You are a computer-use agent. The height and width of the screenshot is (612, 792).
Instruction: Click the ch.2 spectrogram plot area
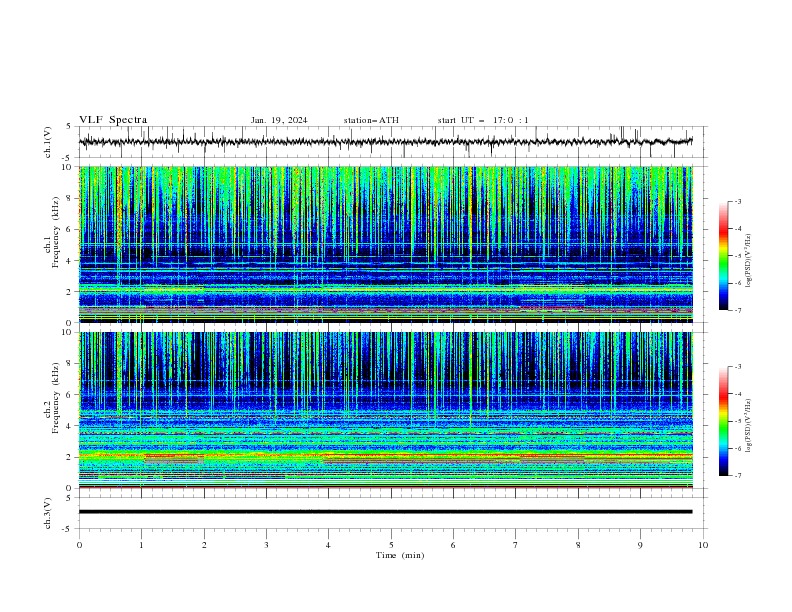click(x=386, y=410)
